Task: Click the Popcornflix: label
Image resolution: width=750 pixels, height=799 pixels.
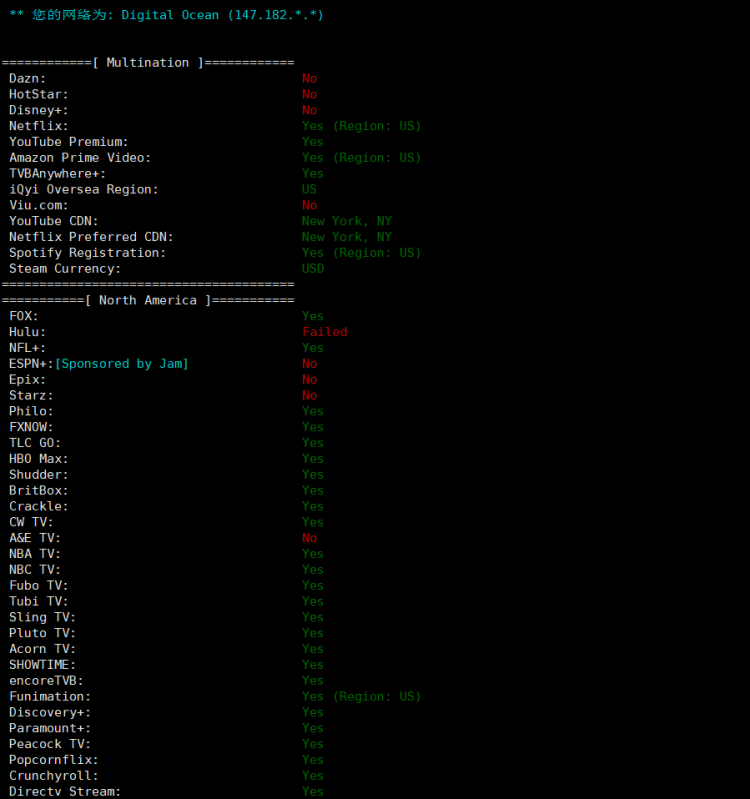Action: tap(54, 759)
